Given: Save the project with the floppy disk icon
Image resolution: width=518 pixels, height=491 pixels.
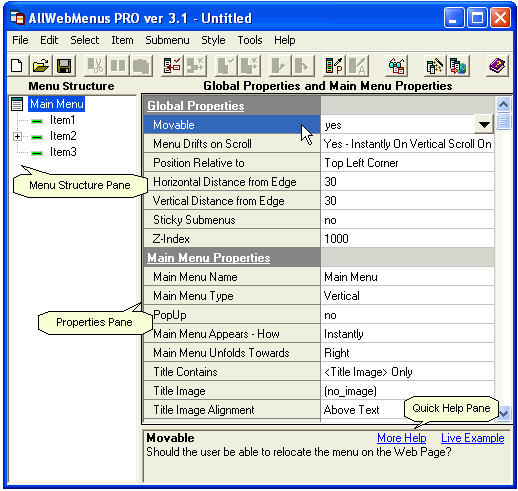Looking at the screenshot, I should [x=64, y=65].
